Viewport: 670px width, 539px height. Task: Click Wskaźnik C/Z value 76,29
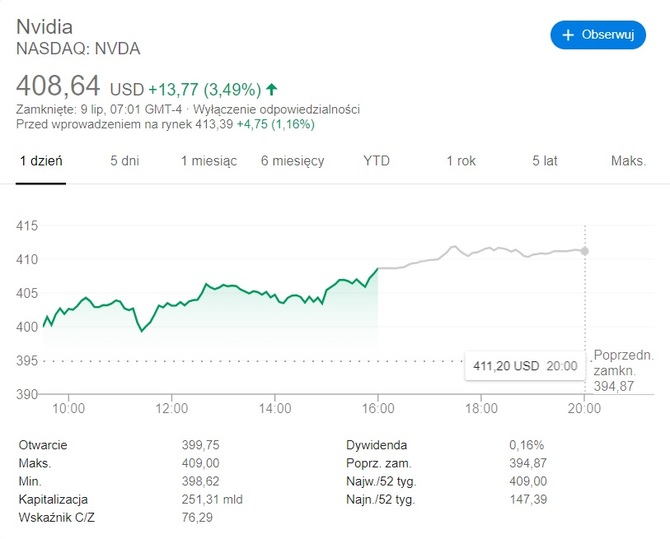[x=197, y=518]
